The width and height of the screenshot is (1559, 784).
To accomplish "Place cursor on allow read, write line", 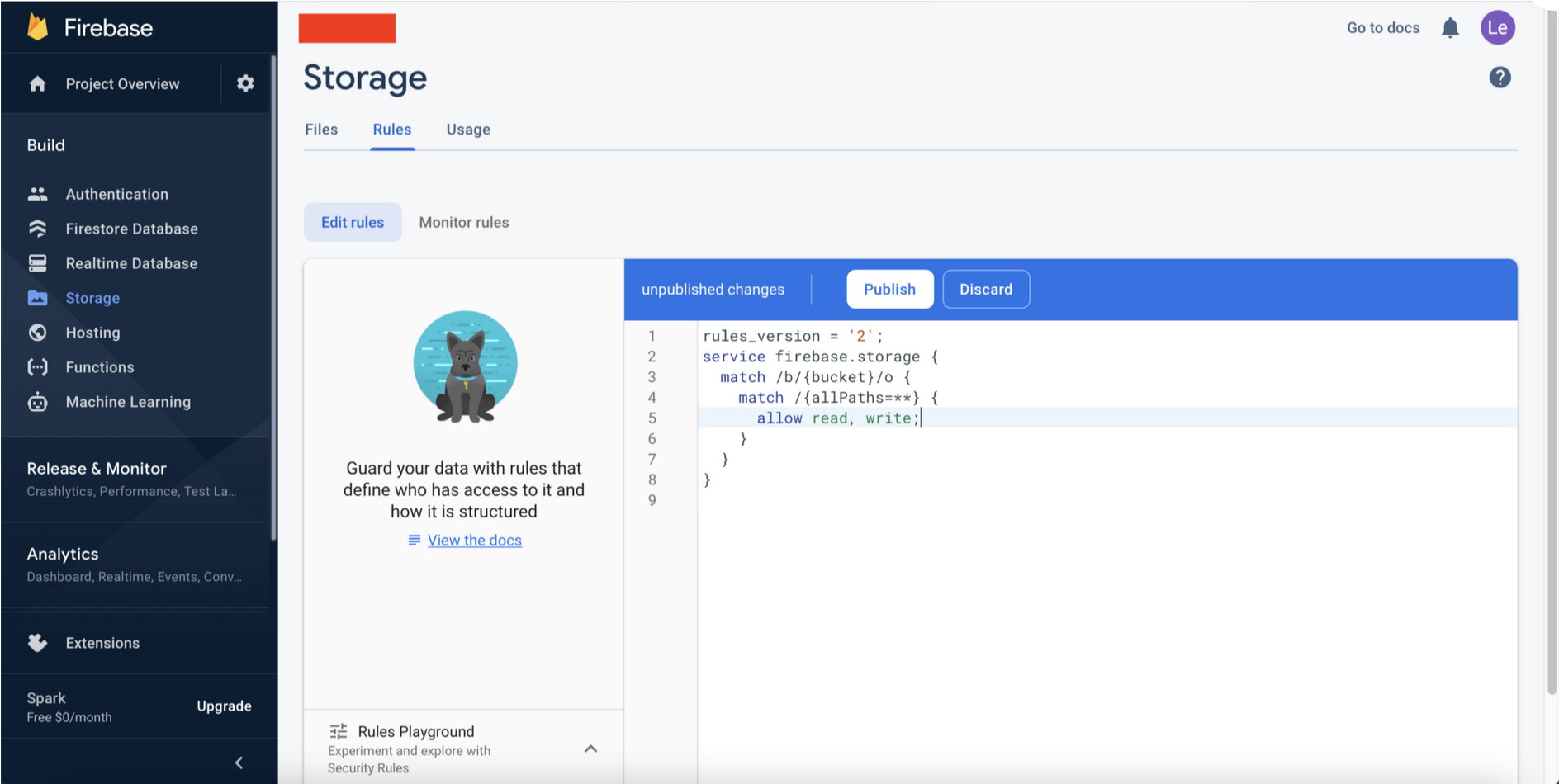I will pyautogui.click(x=1106, y=418).
